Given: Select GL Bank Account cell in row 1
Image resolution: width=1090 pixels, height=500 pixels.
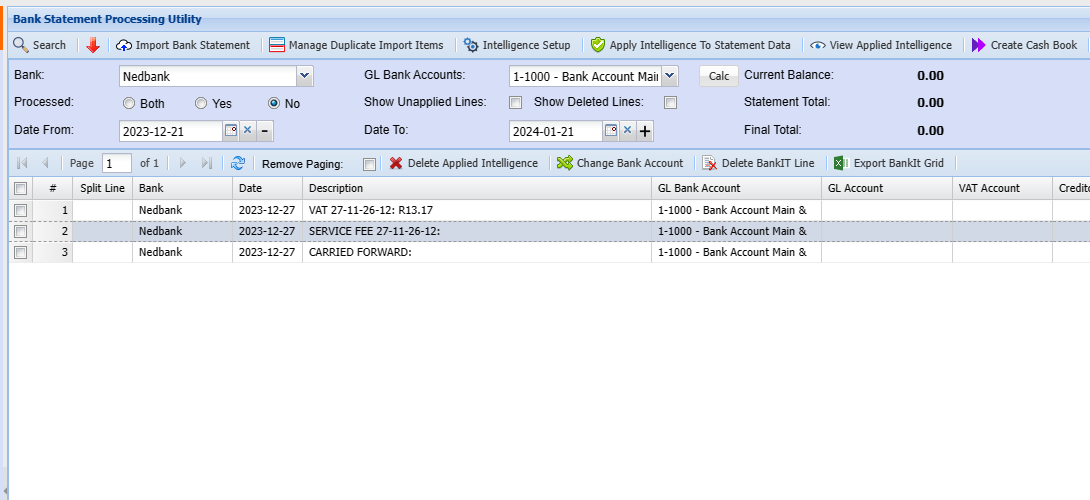Looking at the screenshot, I should 737,210.
